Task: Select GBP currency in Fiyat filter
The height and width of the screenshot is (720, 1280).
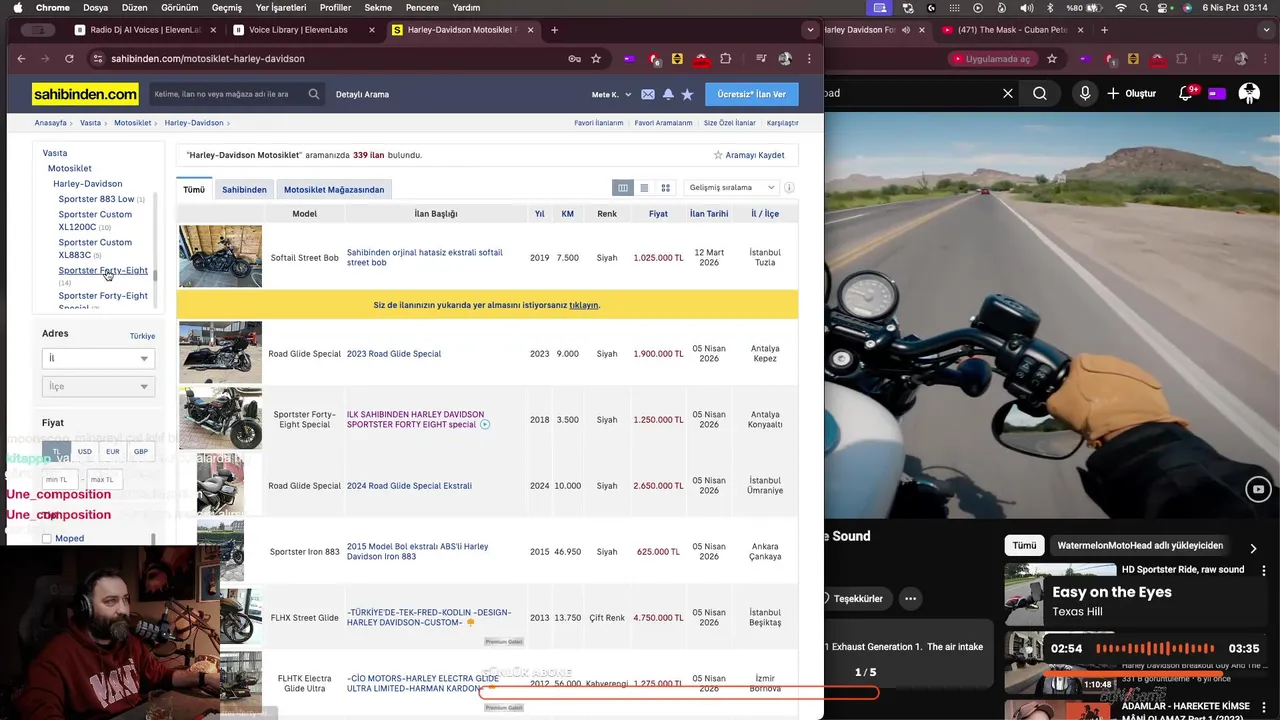Action: (141, 451)
